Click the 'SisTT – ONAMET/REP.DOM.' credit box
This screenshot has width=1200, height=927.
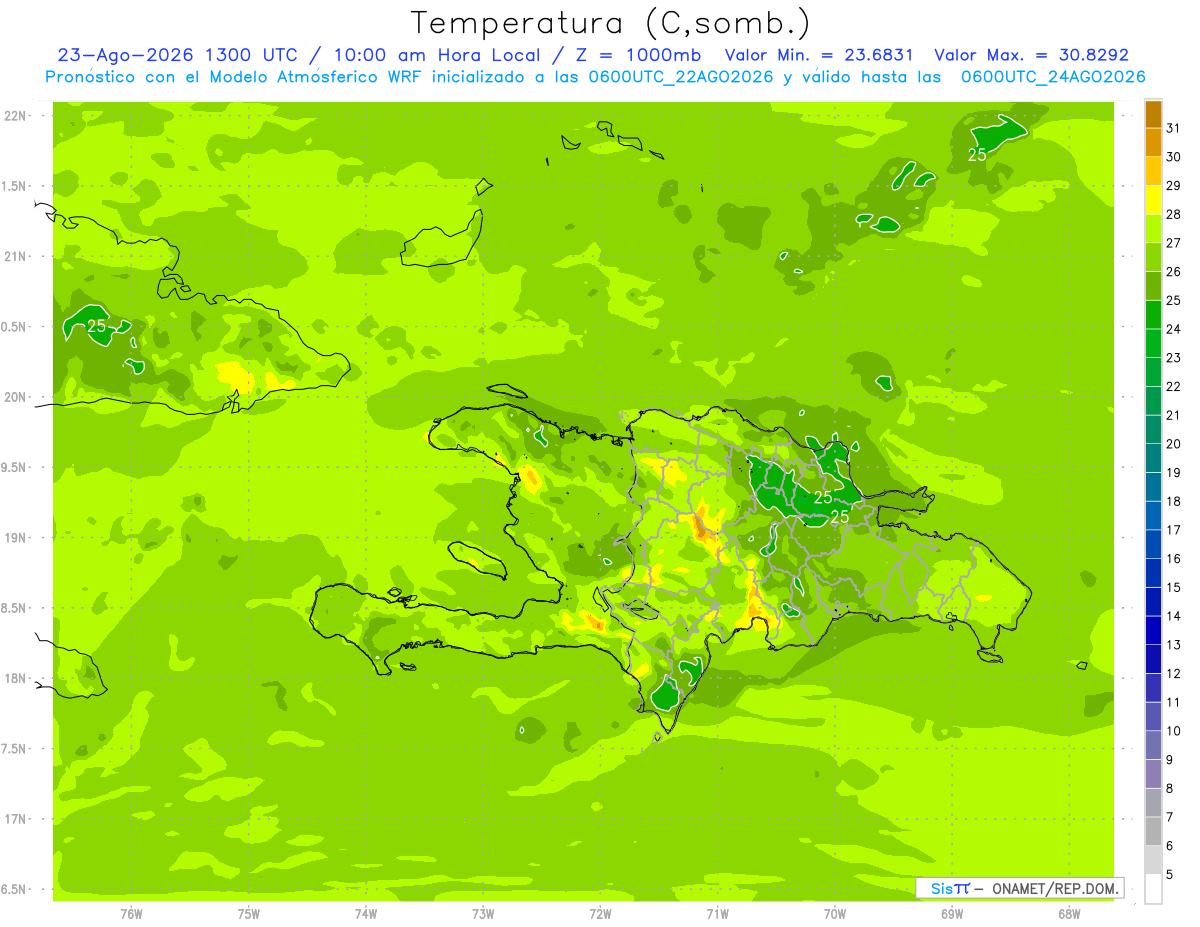tap(1020, 888)
